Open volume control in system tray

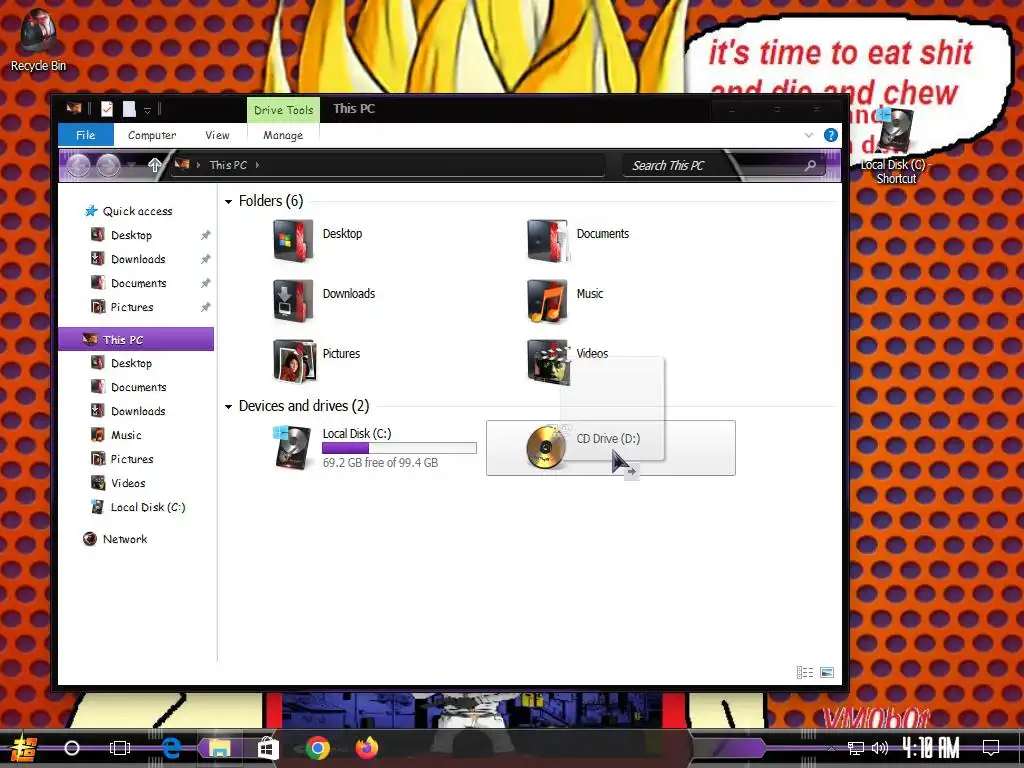point(880,748)
